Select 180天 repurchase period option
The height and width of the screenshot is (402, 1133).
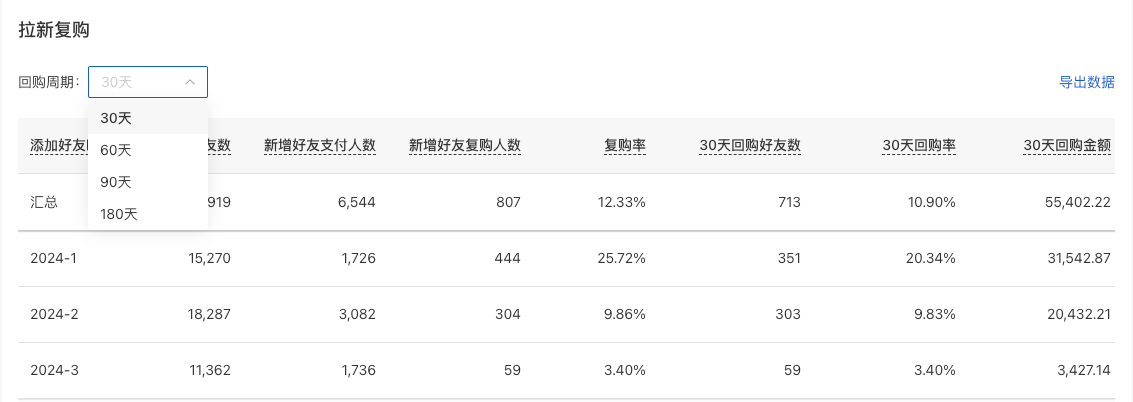148,214
